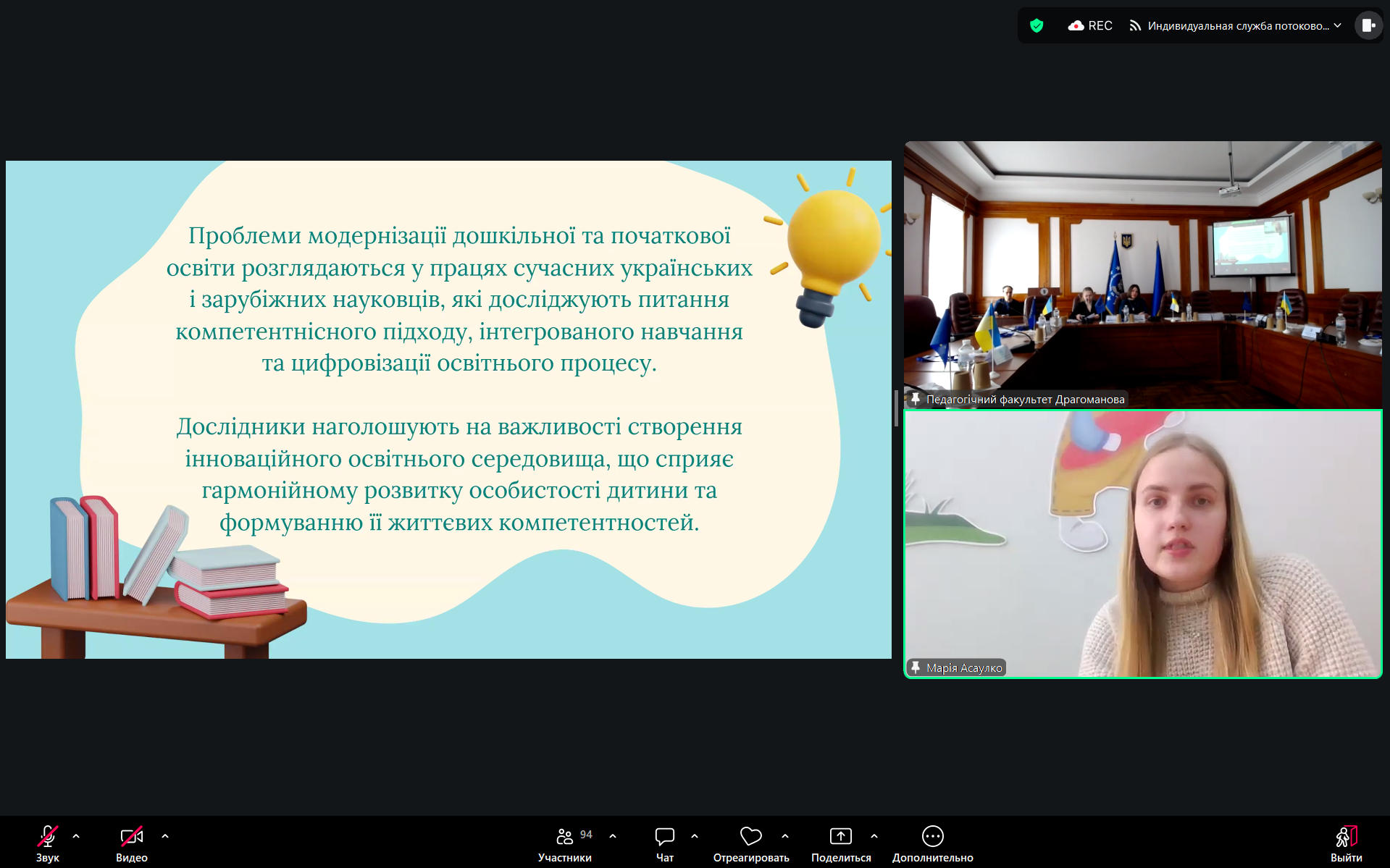Click the cloud icon beside REC
This screenshot has height=868, width=1390.
coord(1077,25)
